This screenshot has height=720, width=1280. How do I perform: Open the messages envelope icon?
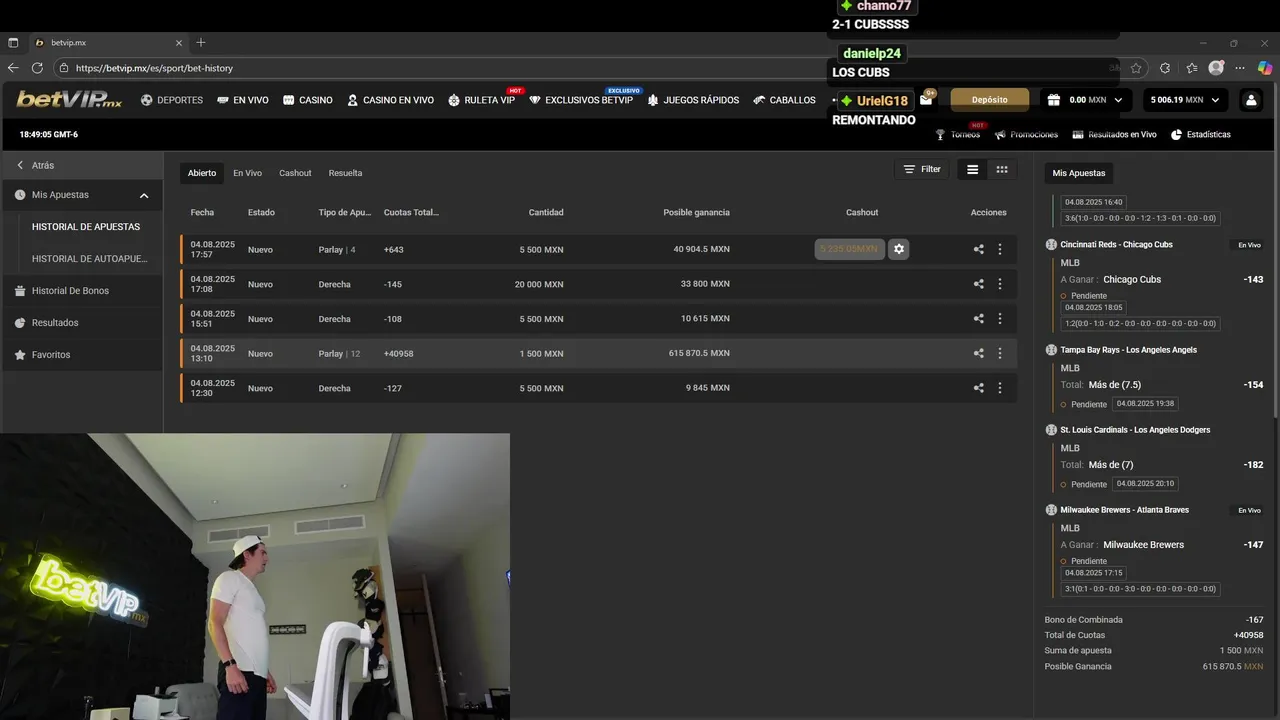926,99
